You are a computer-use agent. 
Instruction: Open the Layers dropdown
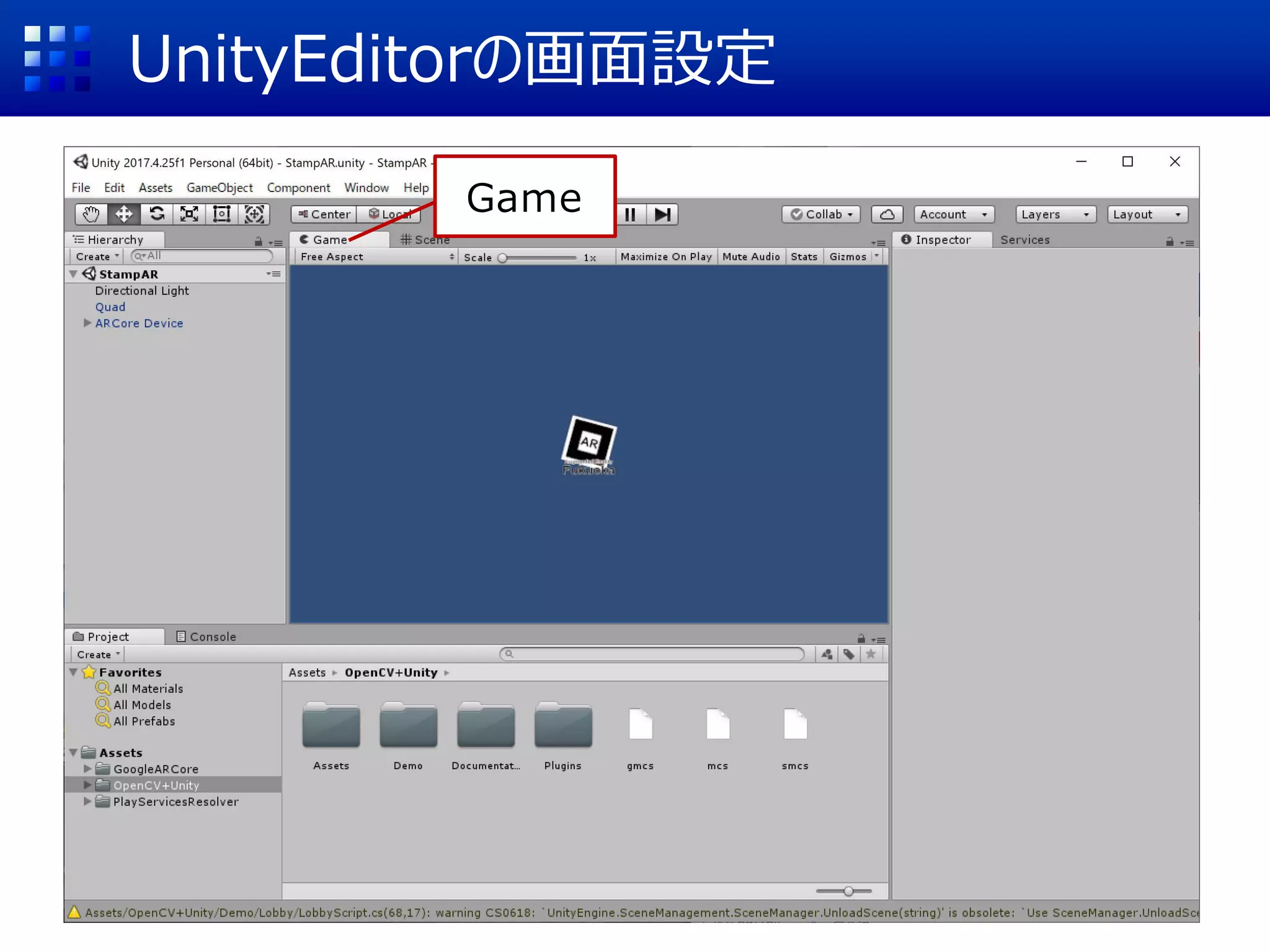[1055, 214]
